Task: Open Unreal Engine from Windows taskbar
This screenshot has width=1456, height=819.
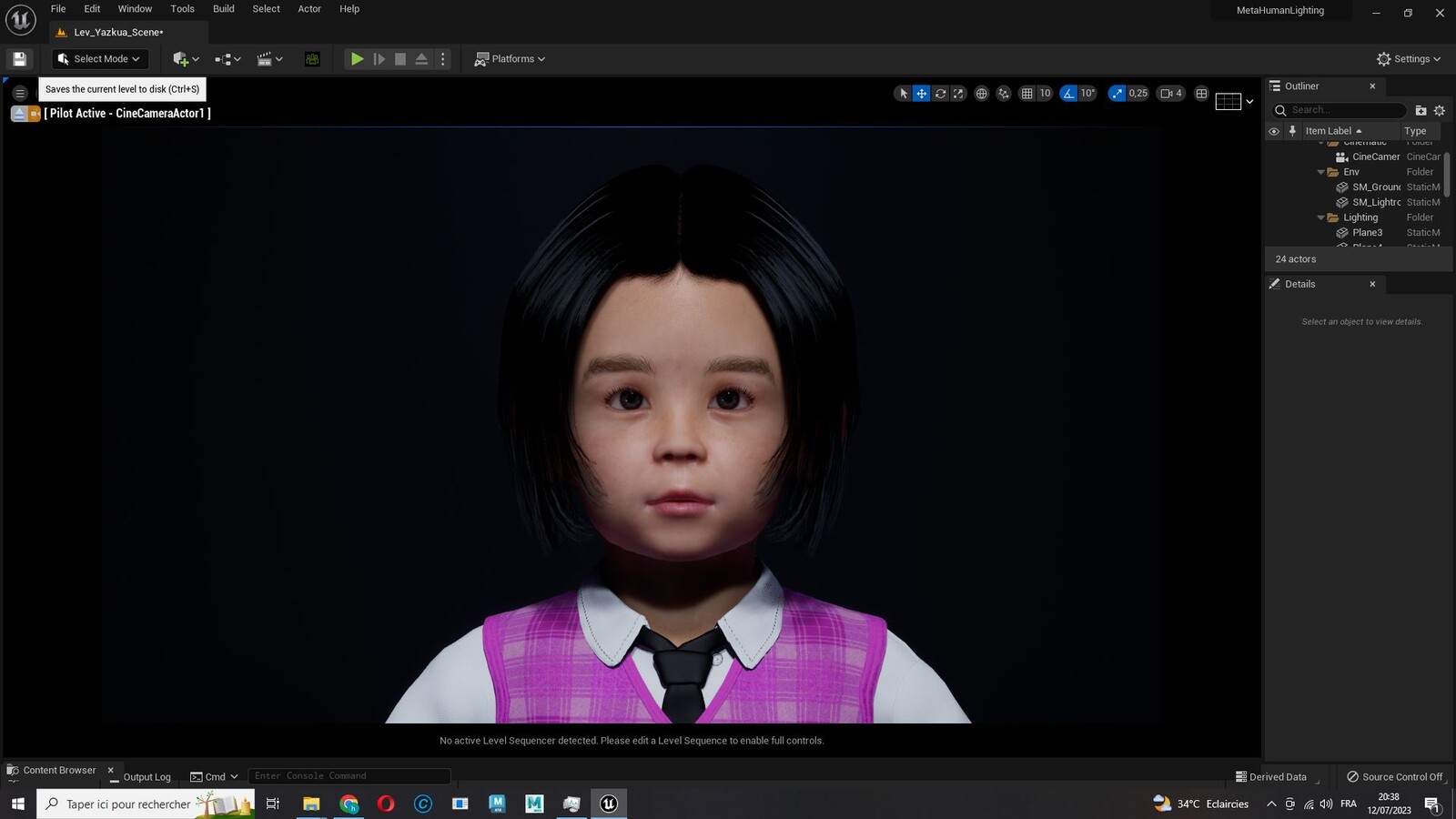Action: pos(609,804)
